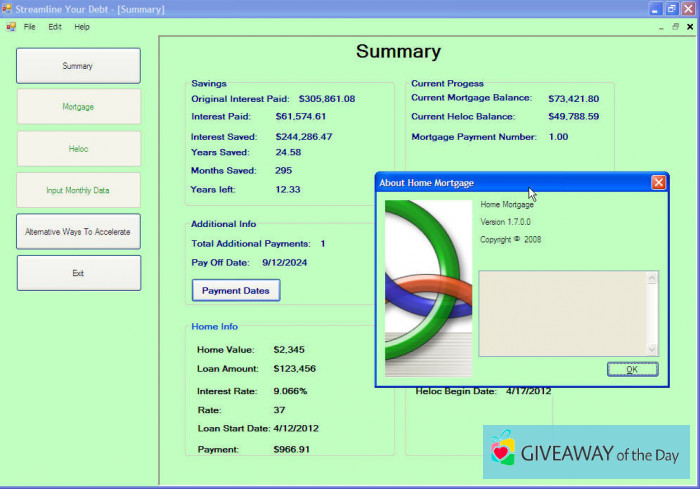The width and height of the screenshot is (700, 489).
Task: Minimize the Summary child window from menu bar
Action: point(661,27)
